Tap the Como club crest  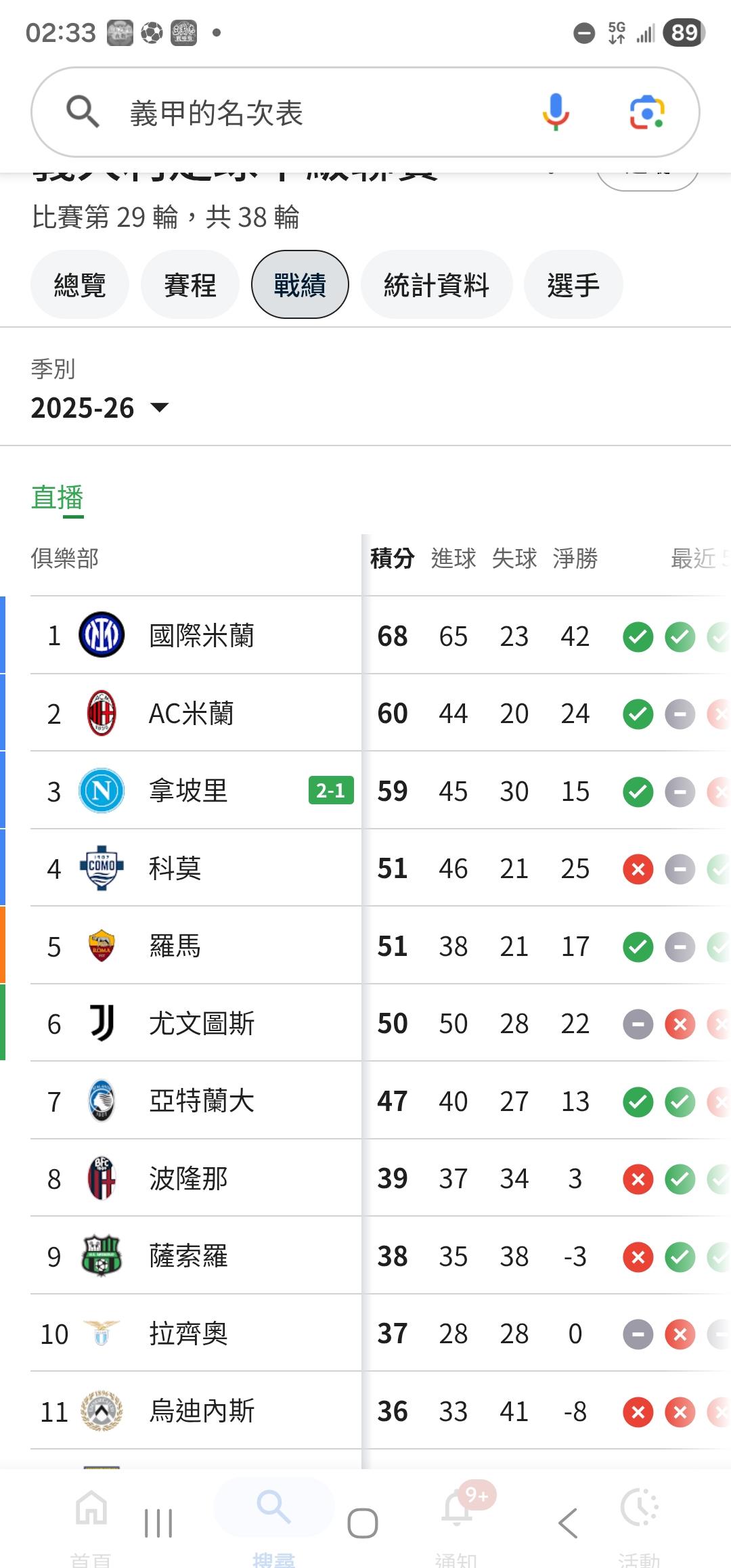coord(102,868)
